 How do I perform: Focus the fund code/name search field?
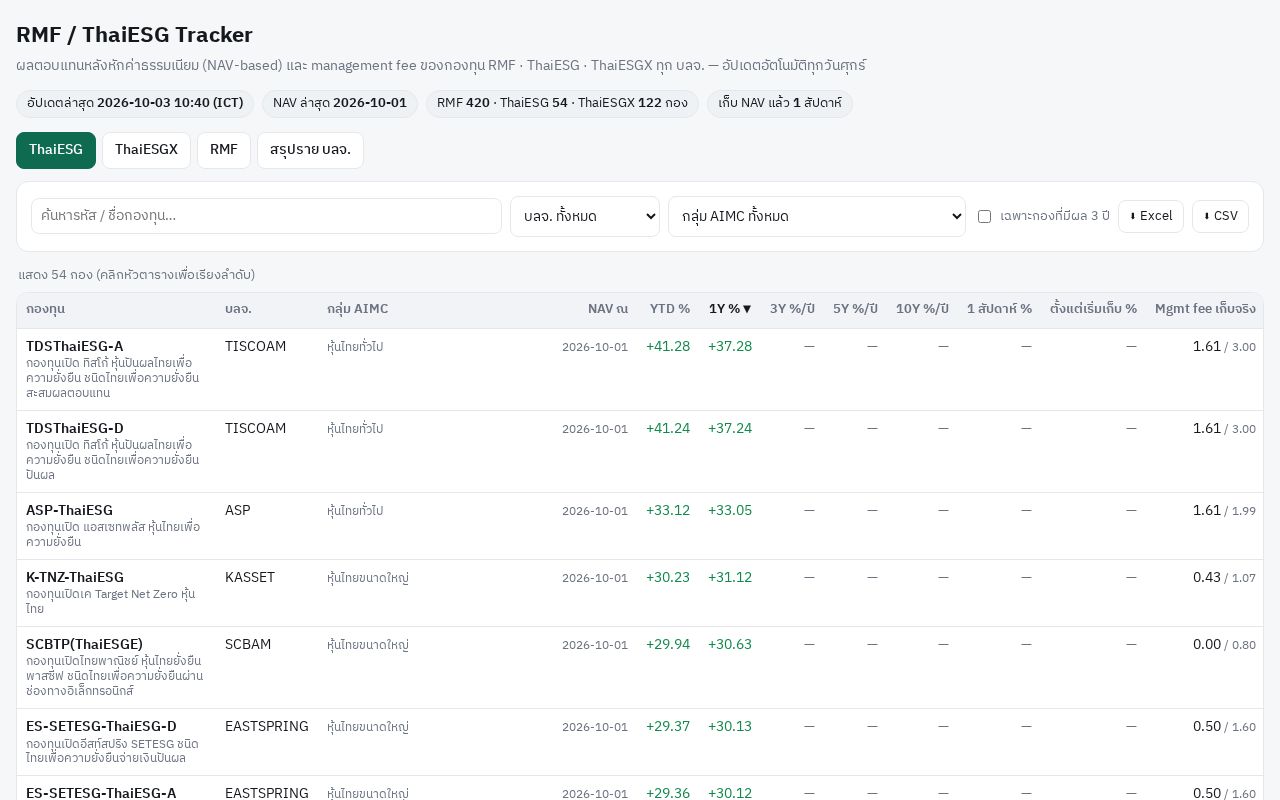pyautogui.click(x=266, y=216)
